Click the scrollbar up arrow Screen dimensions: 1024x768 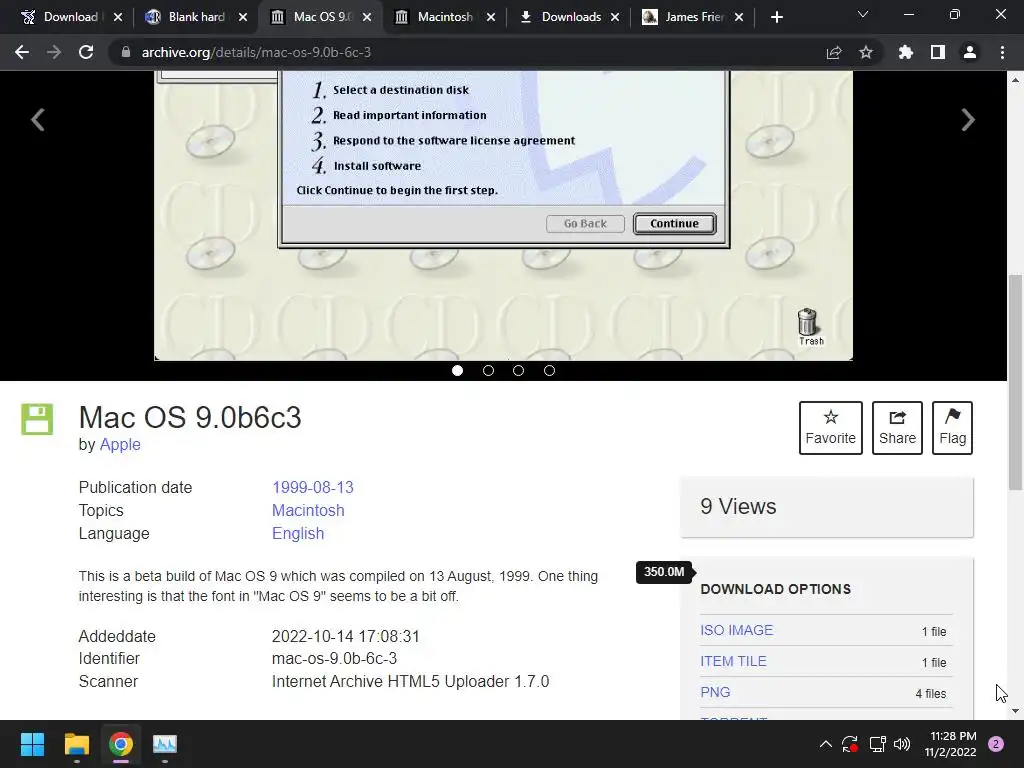coord(1015,80)
